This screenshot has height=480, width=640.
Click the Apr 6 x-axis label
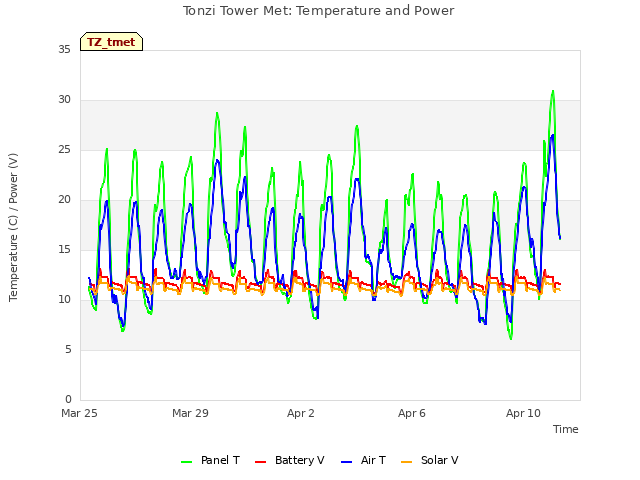coord(412,413)
